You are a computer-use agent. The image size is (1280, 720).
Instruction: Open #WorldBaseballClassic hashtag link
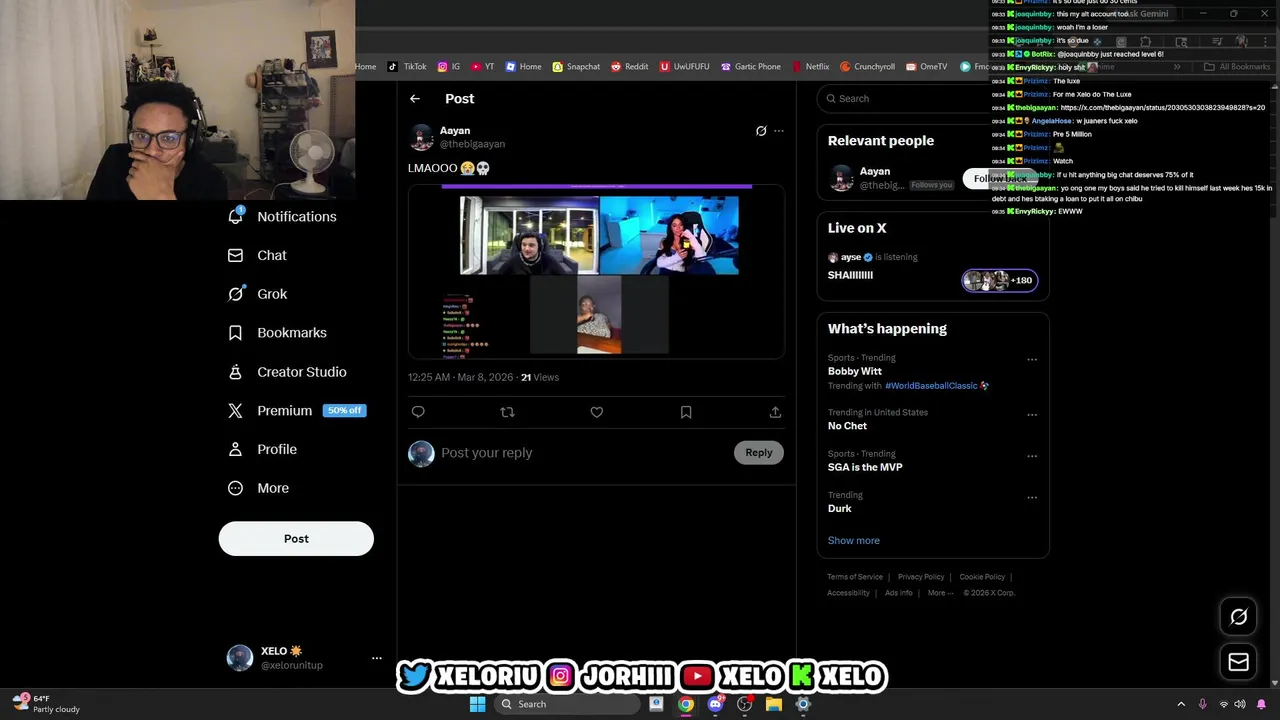point(931,386)
